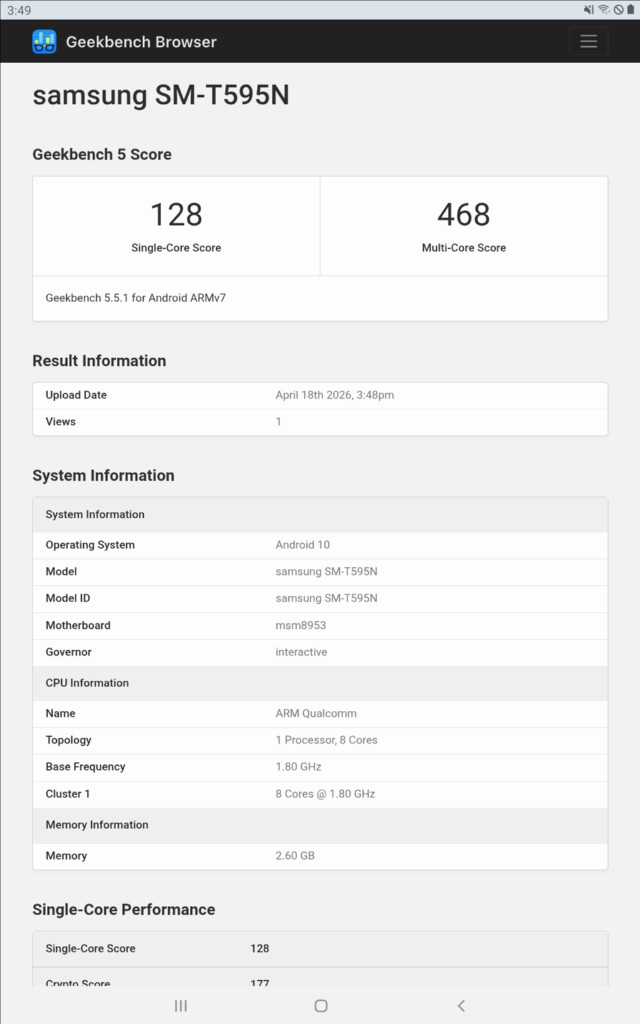Select the 'msm8953' motherboard value
Viewport: 640px width, 1024px height.
[300, 626]
